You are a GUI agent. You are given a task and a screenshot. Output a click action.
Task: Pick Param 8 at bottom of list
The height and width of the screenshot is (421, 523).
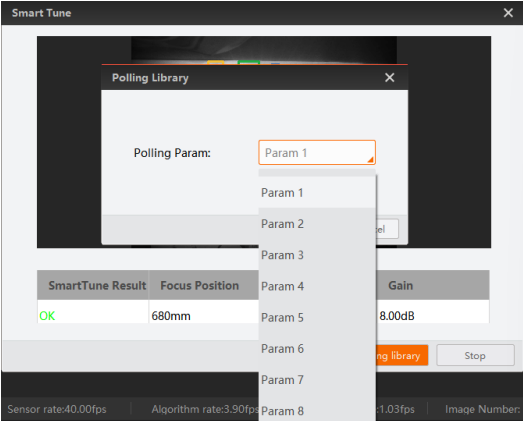(x=317, y=410)
